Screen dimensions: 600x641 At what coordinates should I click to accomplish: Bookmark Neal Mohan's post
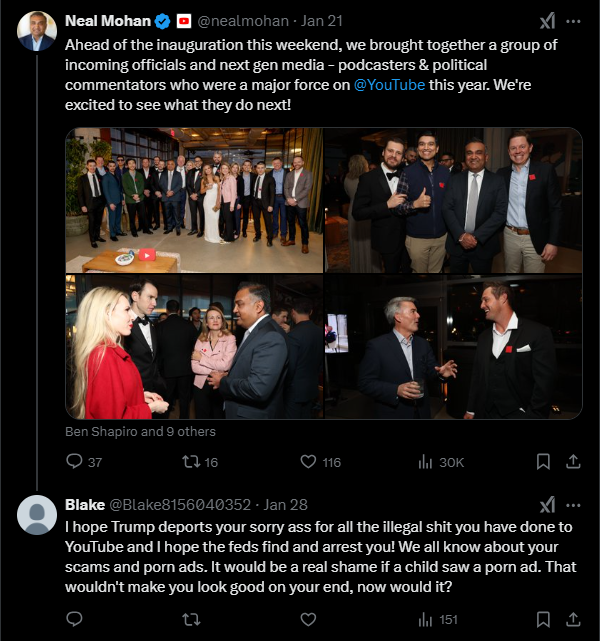(543, 462)
